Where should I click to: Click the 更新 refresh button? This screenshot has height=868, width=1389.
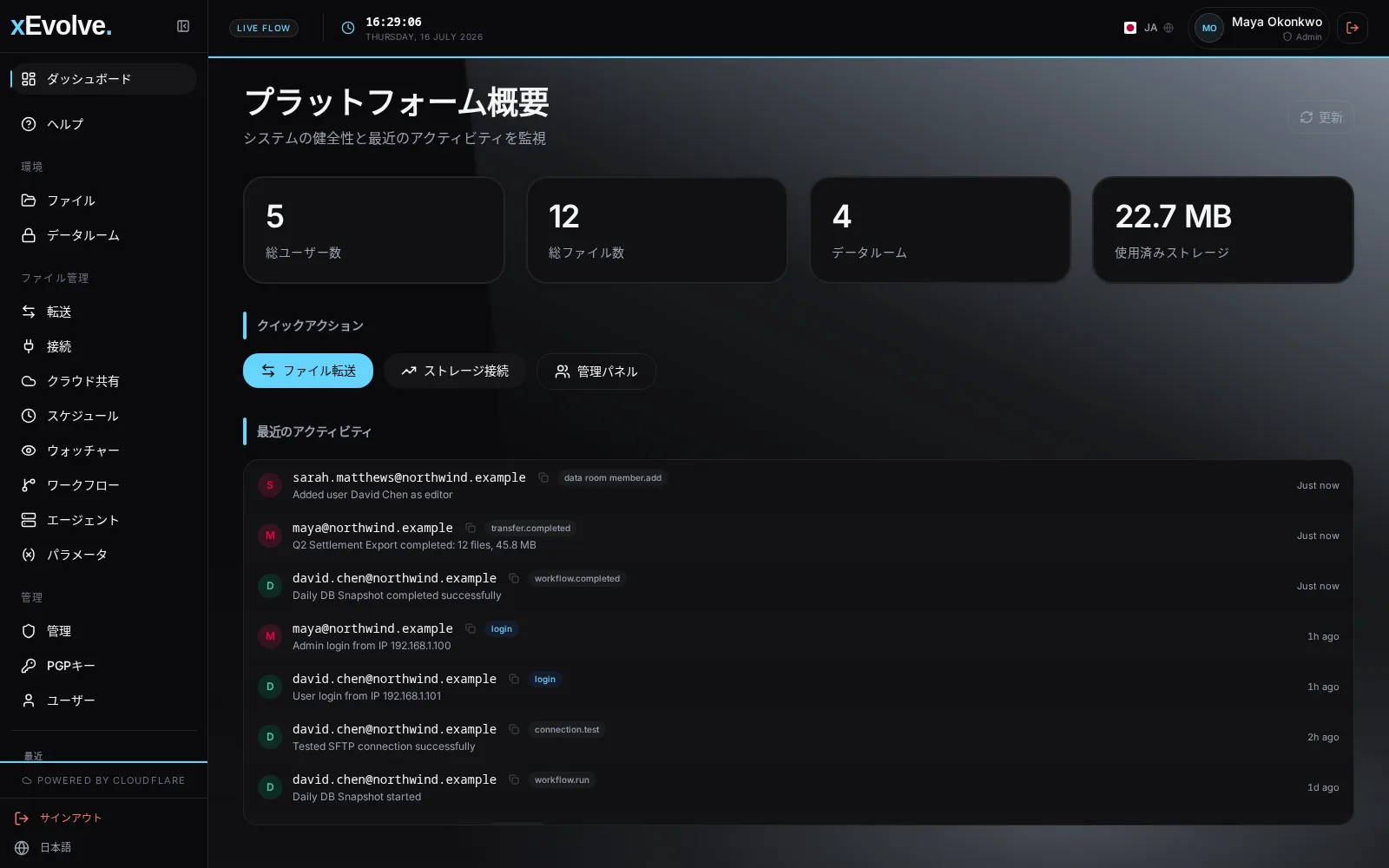1321,117
